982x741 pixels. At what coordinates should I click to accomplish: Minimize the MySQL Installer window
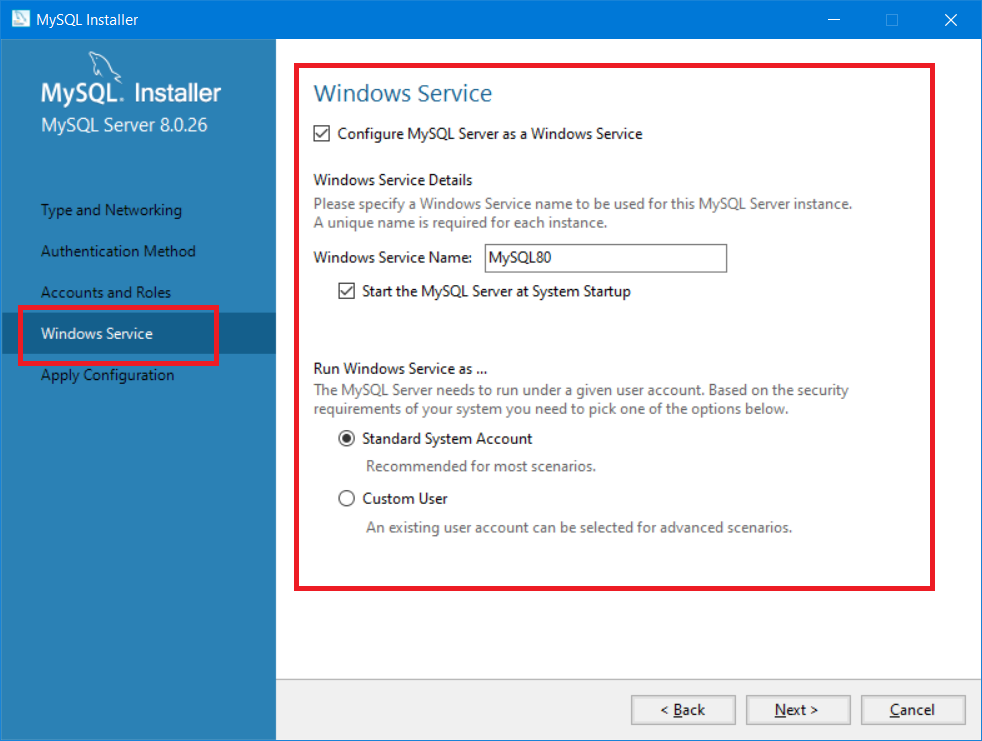(834, 19)
